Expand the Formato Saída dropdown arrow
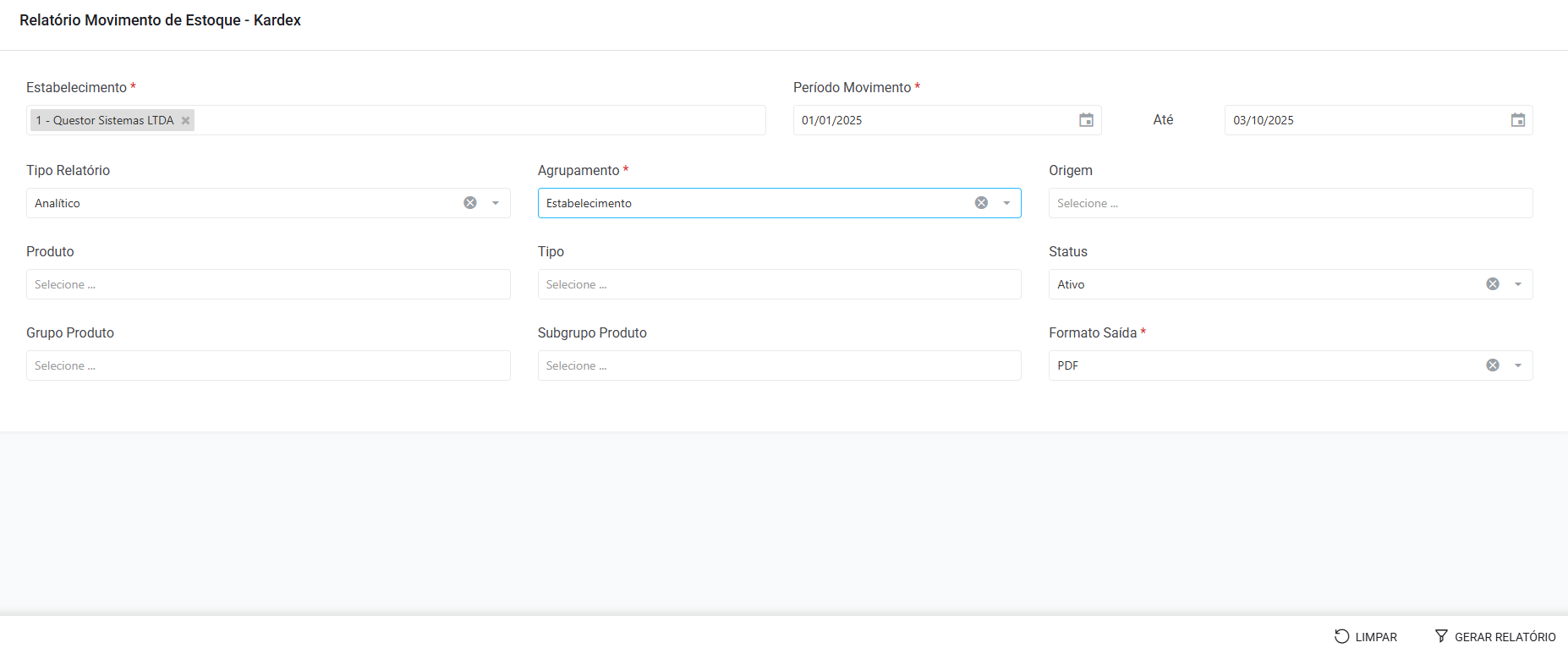Screen dimensions: 1568x659 [1518, 365]
